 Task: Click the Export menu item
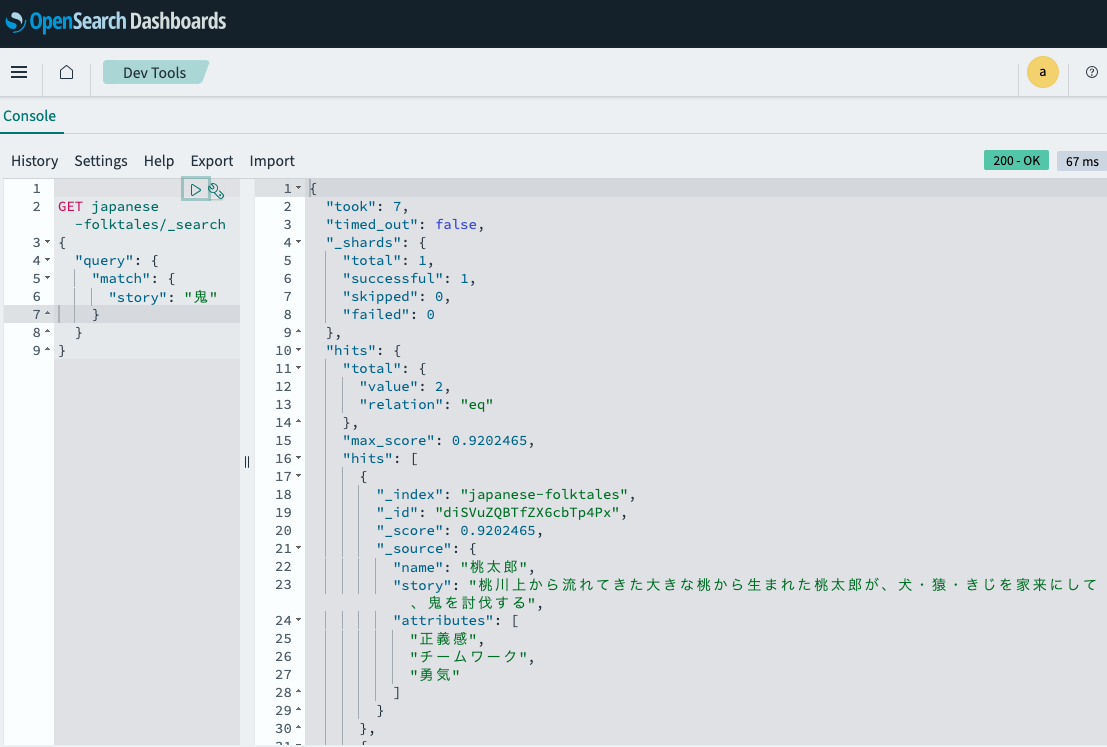tap(211, 160)
